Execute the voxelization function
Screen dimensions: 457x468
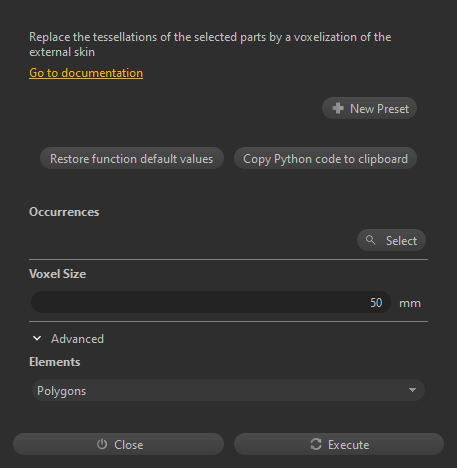click(339, 444)
